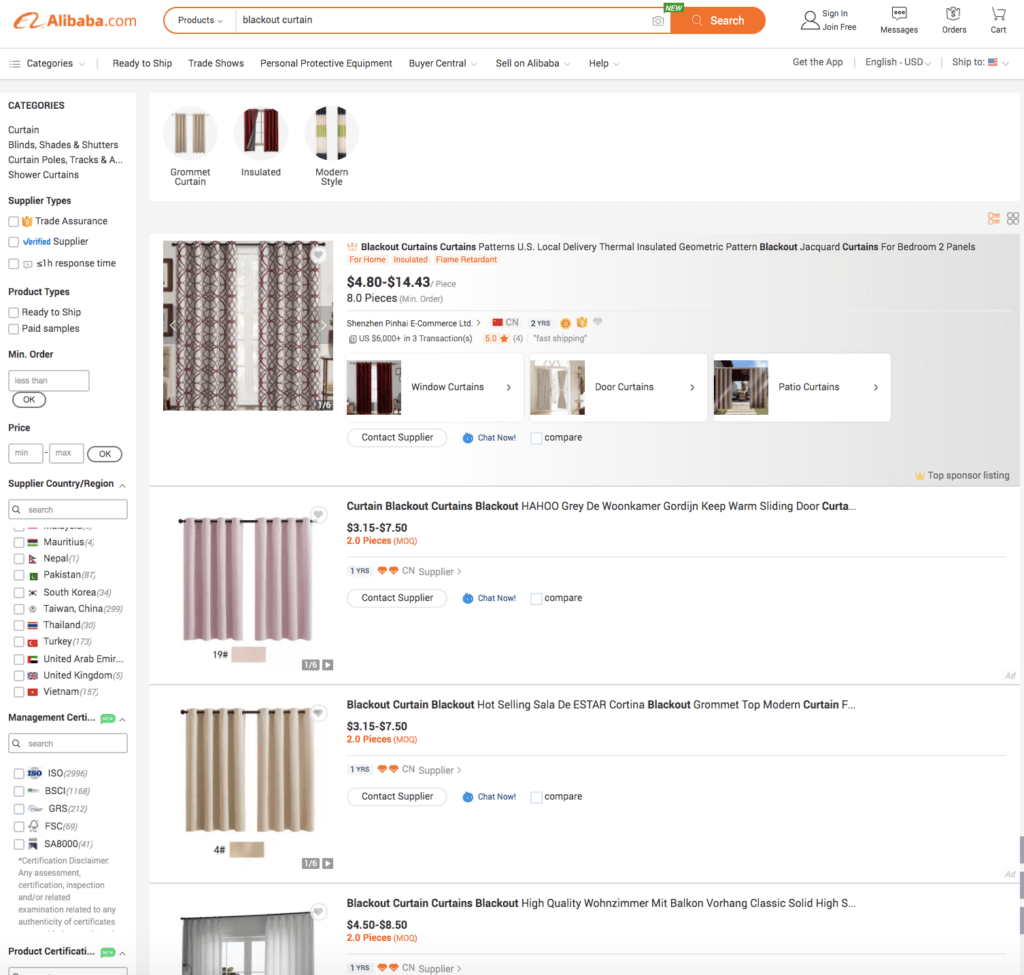The image size is (1024, 975).
Task: Play video for the beige grommet curtain
Action: pyautogui.click(x=328, y=863)
